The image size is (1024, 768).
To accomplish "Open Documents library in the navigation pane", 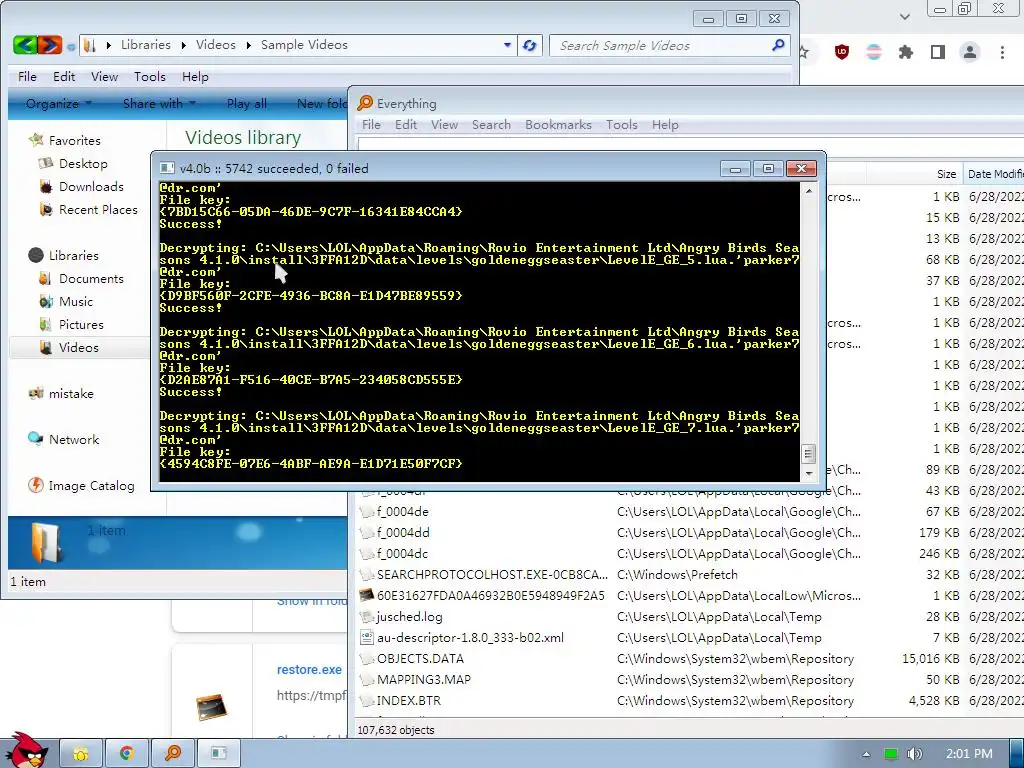I will [x=91, y=279].
